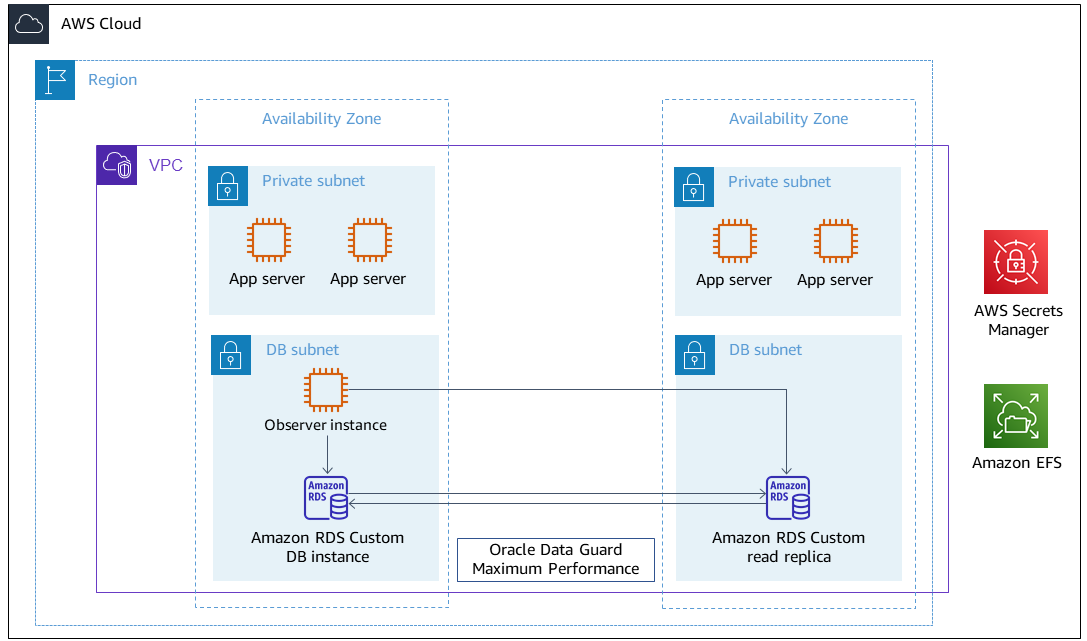Screen dimensions: 1087x641
Task: Click the purple VPC icon
Action: (118, 165)
